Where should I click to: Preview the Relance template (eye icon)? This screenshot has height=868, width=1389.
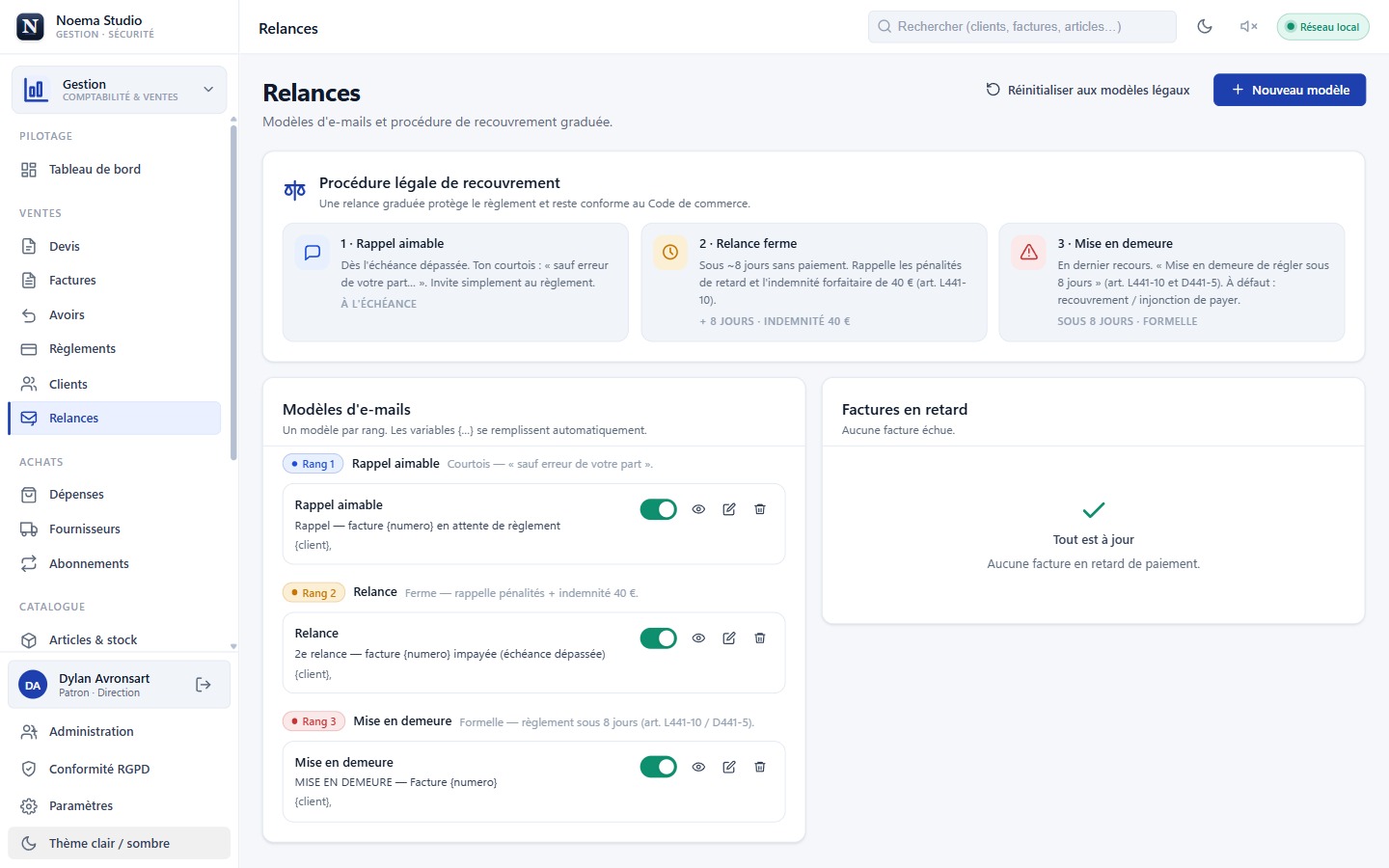pyautogui.click(x=699, y=638)
